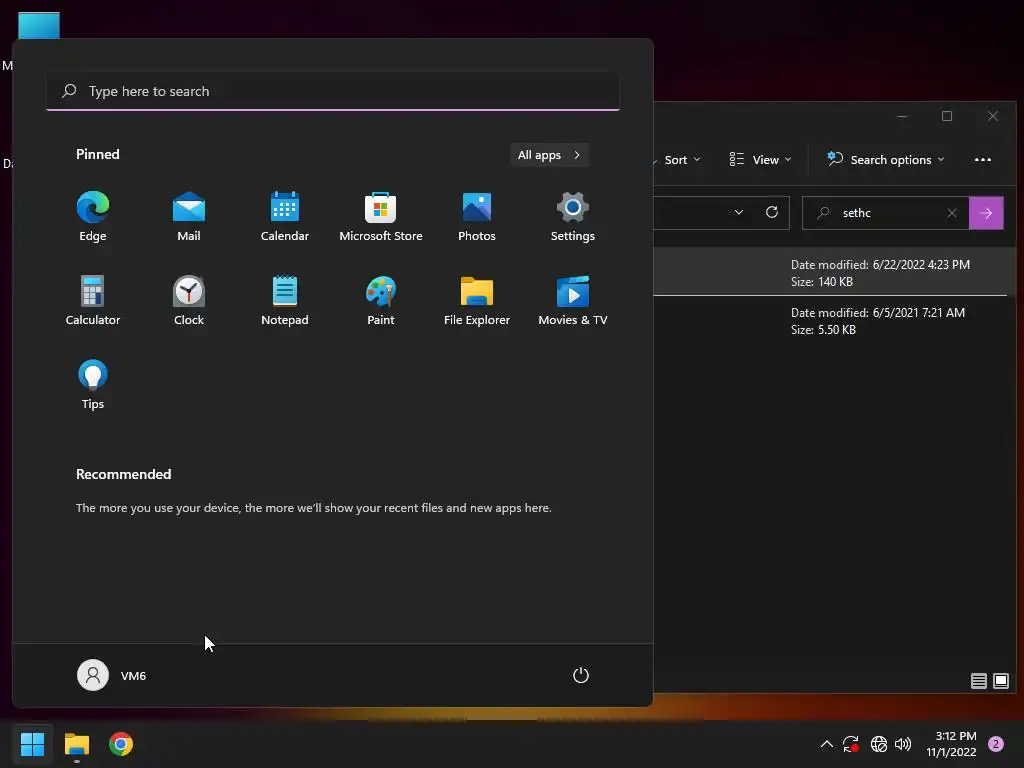Image resolution: width=1024 pixels, height=768 pixels.
Task: Run search with the purple arrow button
Action: [986, 213]
